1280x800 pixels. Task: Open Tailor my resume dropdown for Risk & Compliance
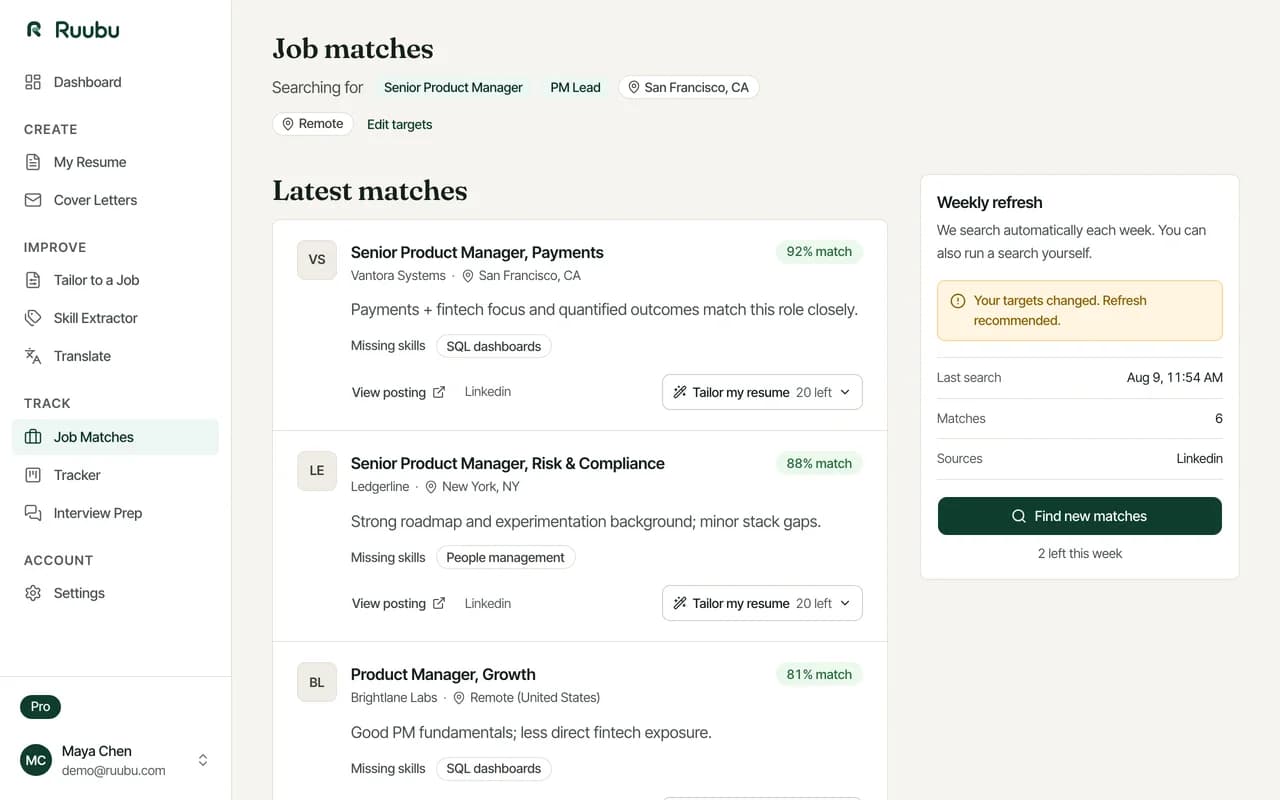762,603
